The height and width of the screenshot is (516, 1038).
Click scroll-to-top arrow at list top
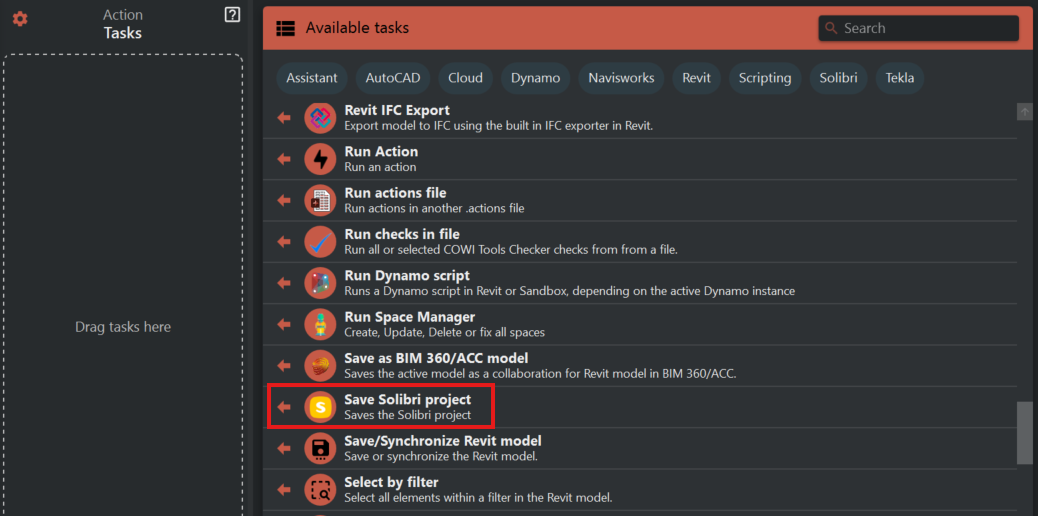click(x=1025, y=112)
